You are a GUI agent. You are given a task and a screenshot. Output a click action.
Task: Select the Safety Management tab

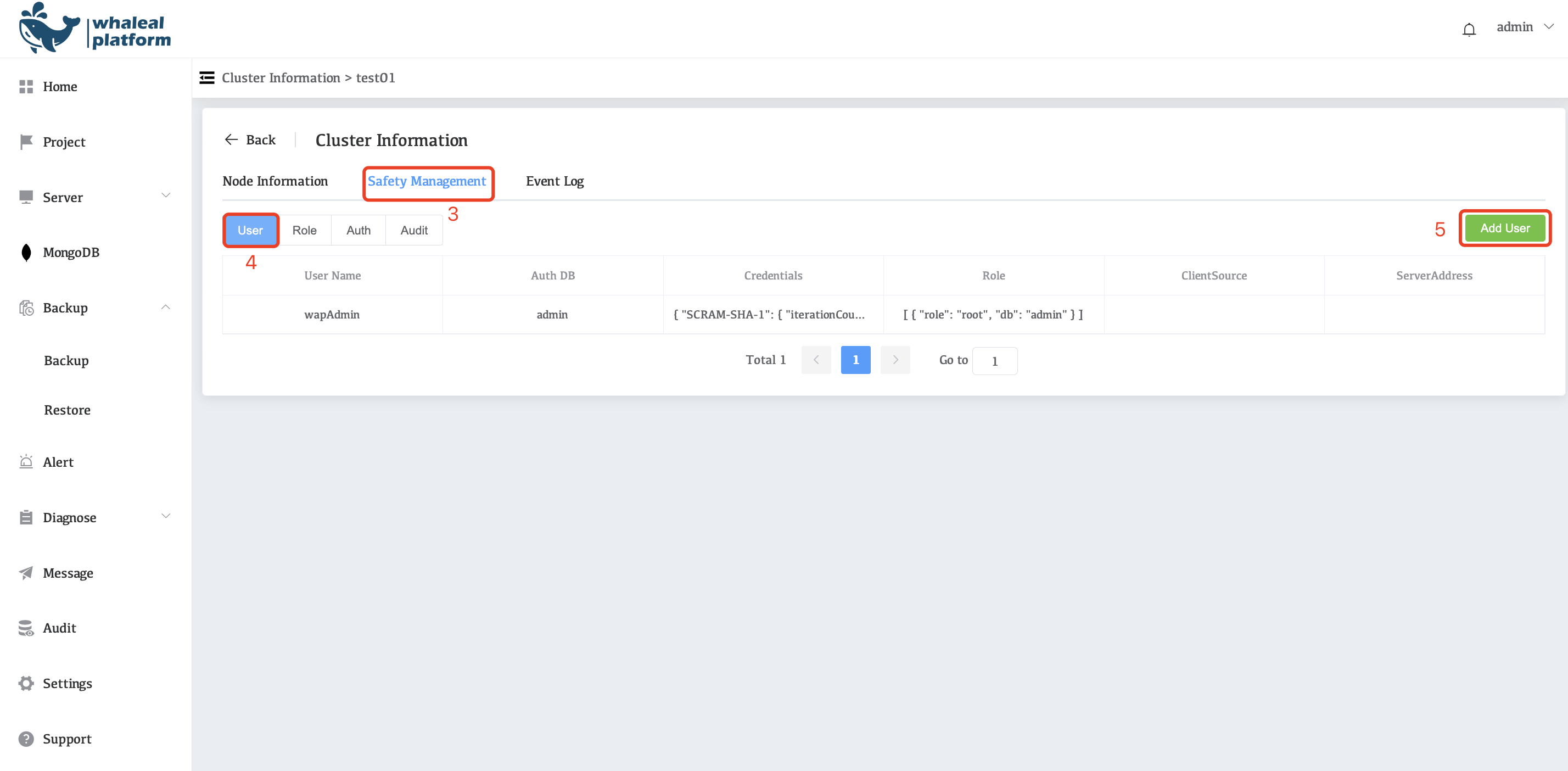click(x=427, y=181)
